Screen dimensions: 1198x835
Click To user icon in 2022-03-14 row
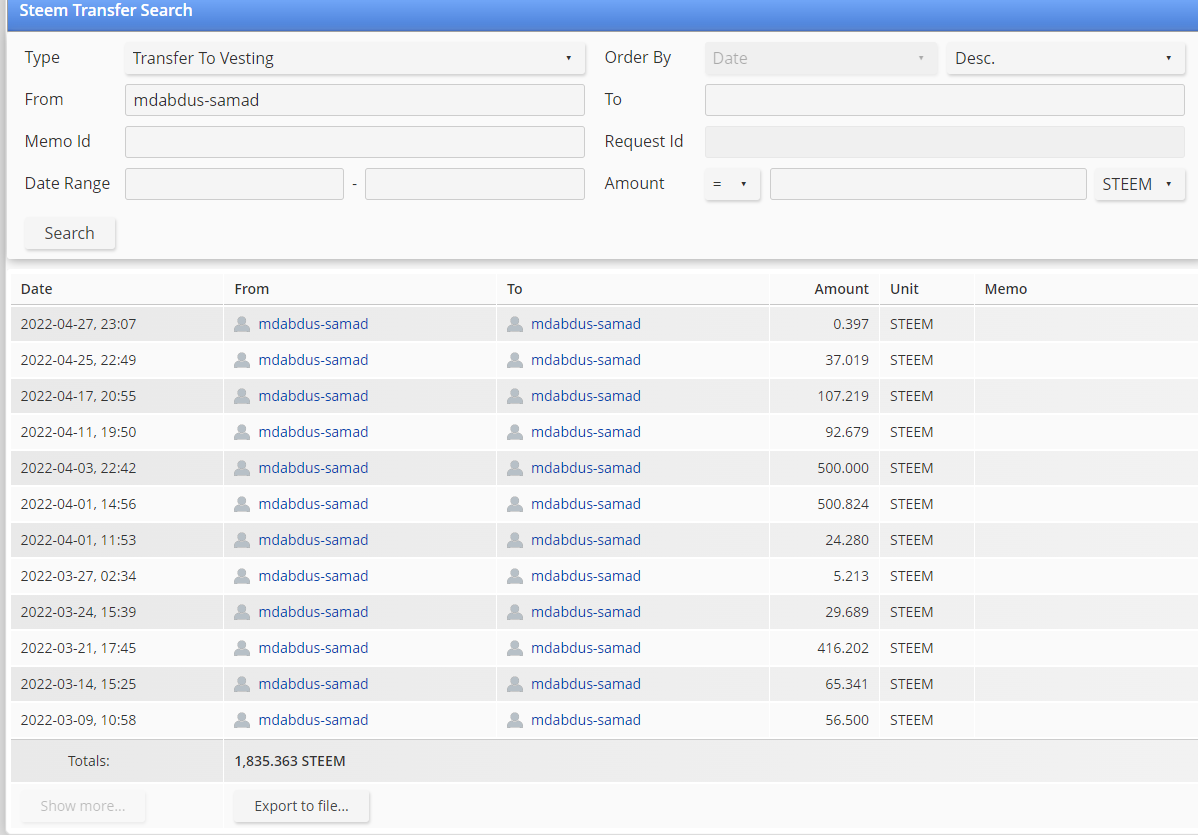tap(515, 684)
